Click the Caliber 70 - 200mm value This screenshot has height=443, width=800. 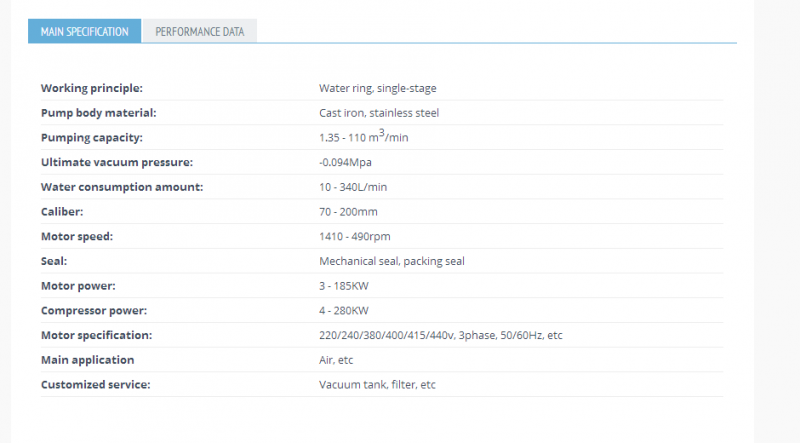(348, 212)
